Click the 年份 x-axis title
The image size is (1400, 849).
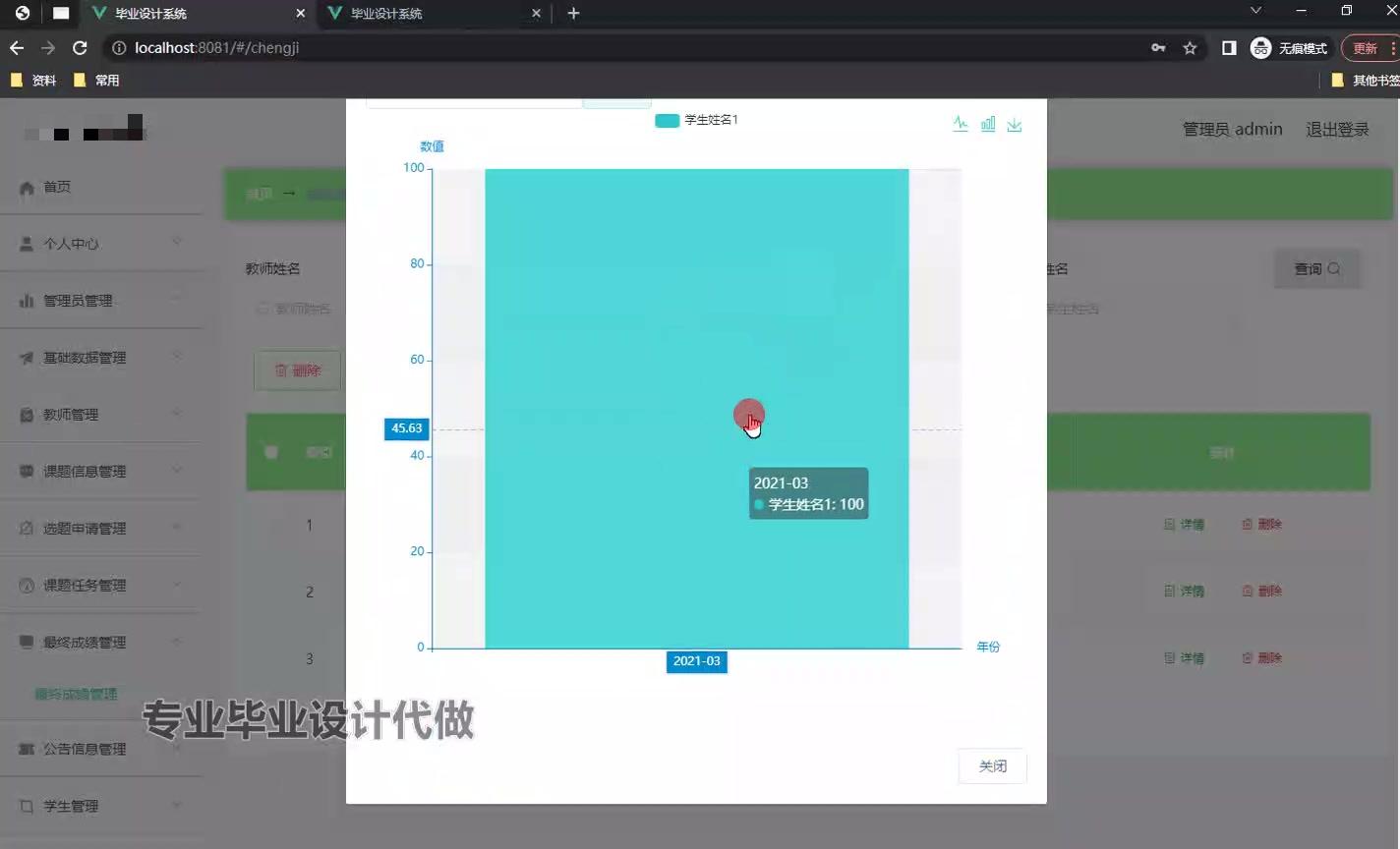(988, 647)
